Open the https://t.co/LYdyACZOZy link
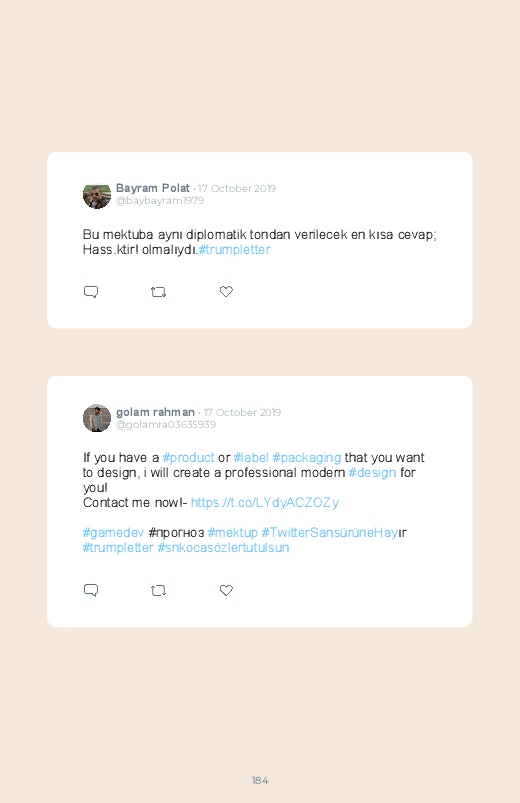520x803 pixels. 265,502
